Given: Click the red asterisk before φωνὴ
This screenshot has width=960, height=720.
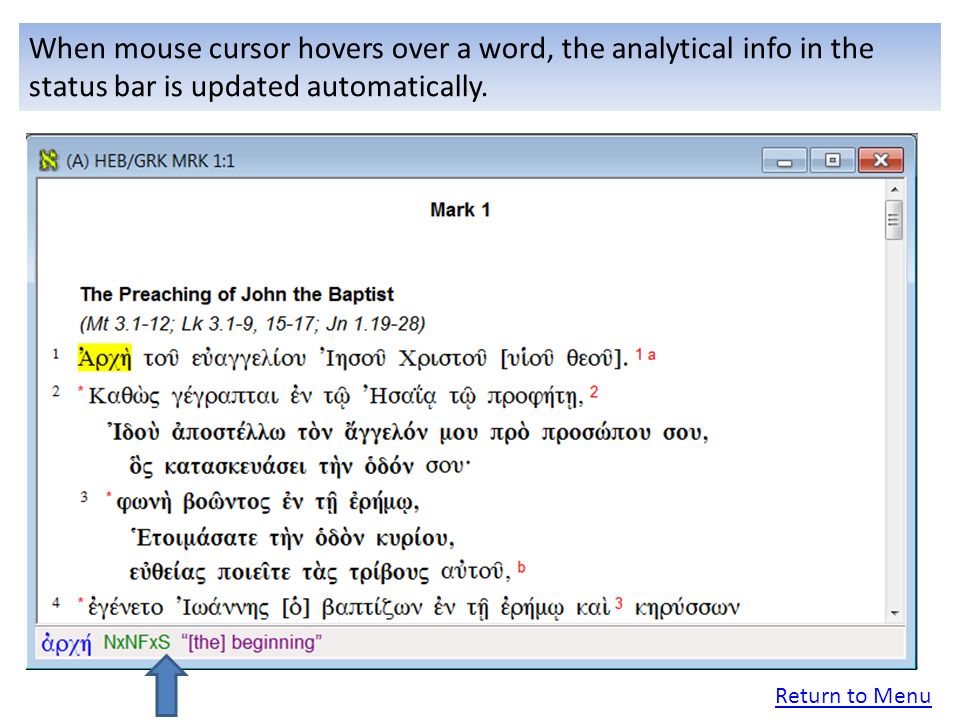Looking at the screenshot, I should (109, 495).
